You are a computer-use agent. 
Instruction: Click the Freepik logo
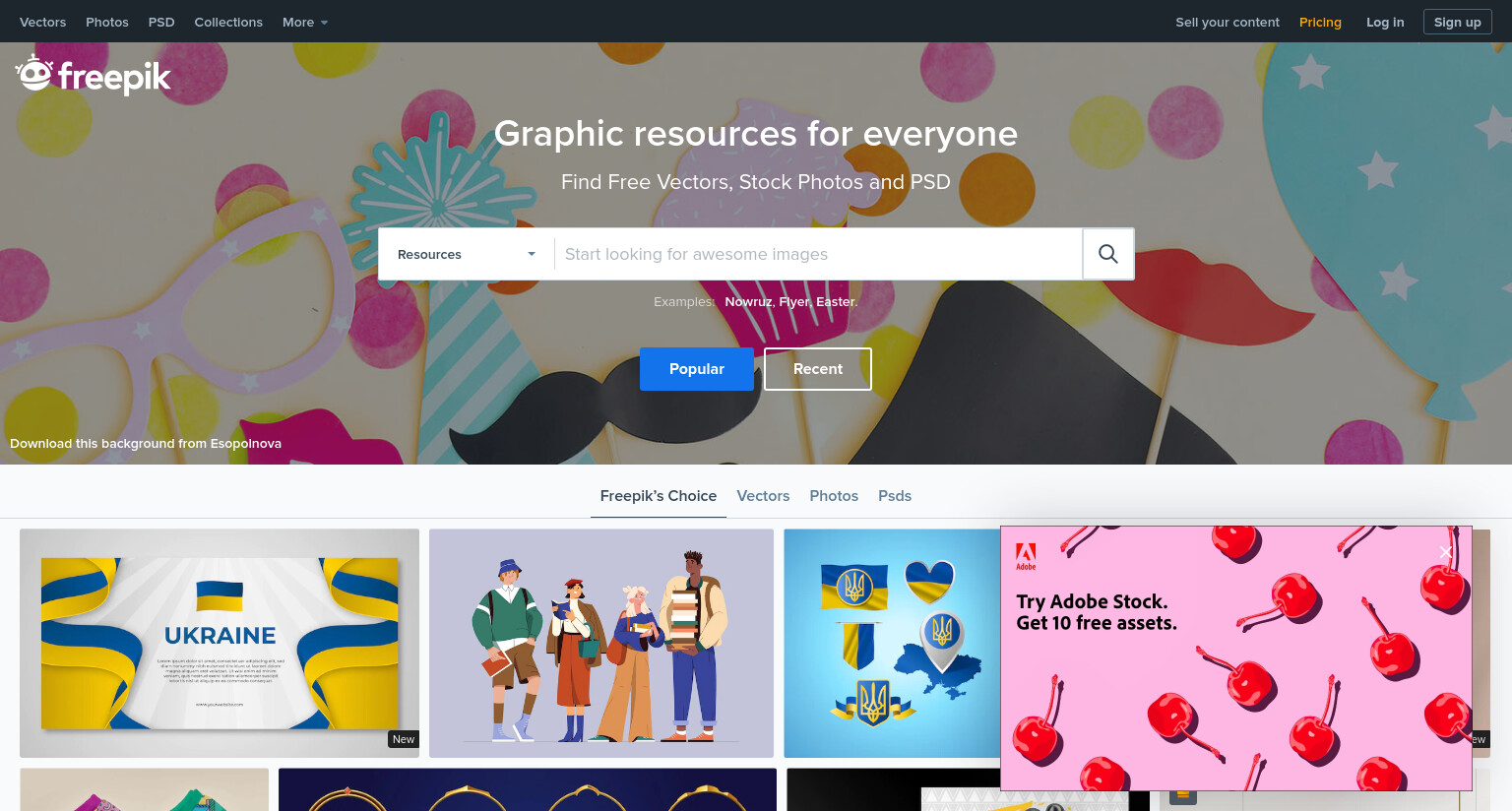(94, 75)
